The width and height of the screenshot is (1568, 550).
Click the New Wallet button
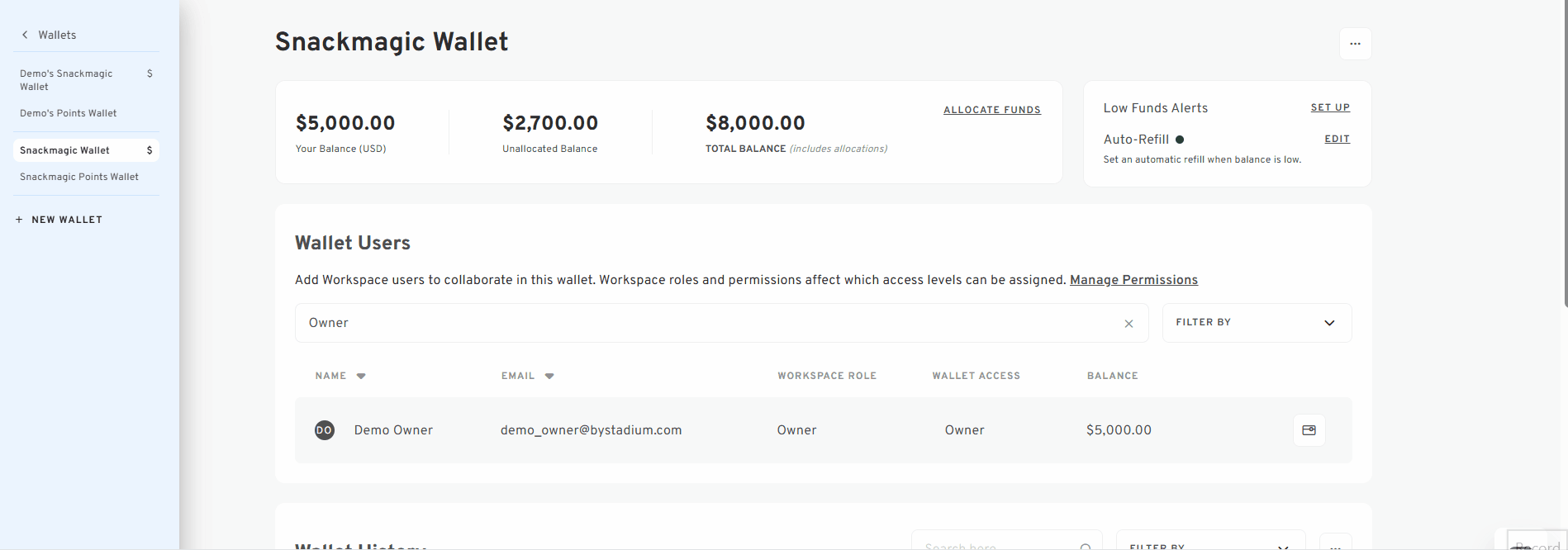(x=67, y=220)
